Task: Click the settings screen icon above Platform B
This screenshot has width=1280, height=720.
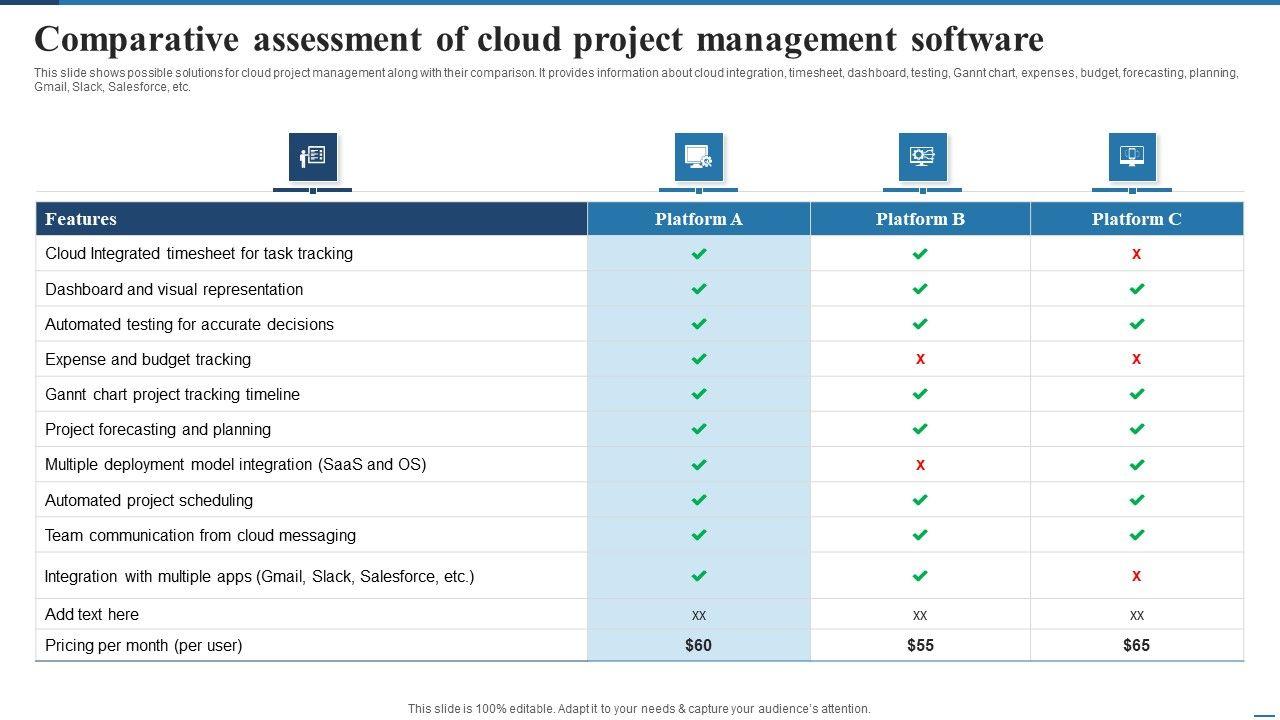Action: [922, 156]
